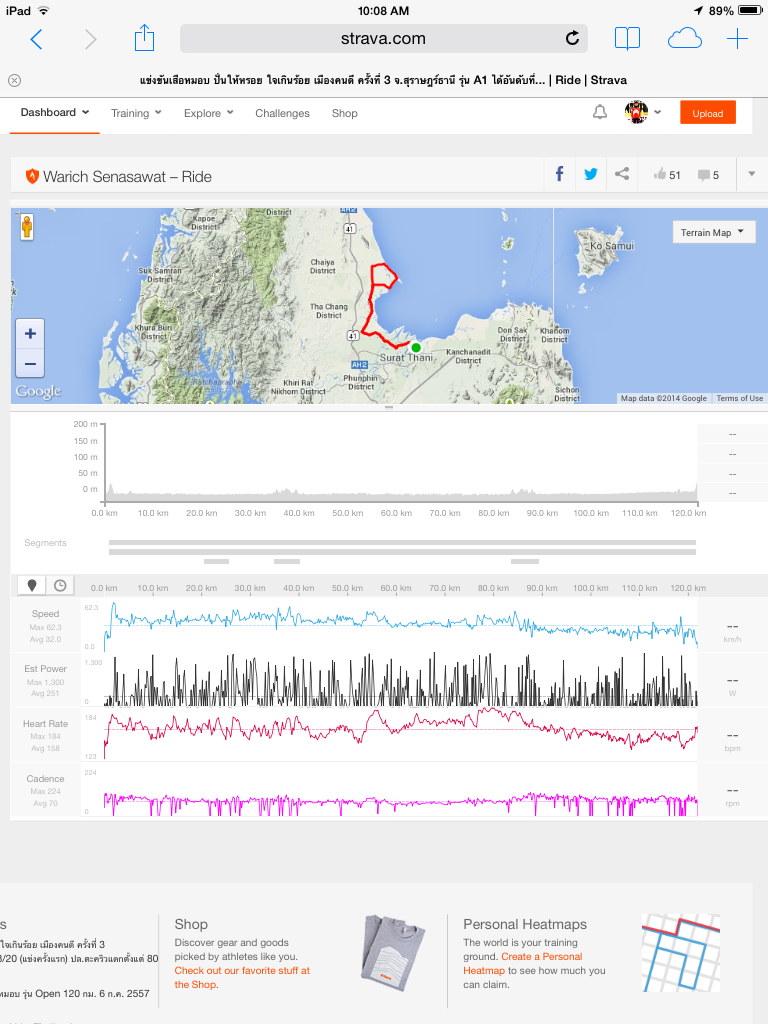Click the Personal Heatmaps heading

[525, 924]
